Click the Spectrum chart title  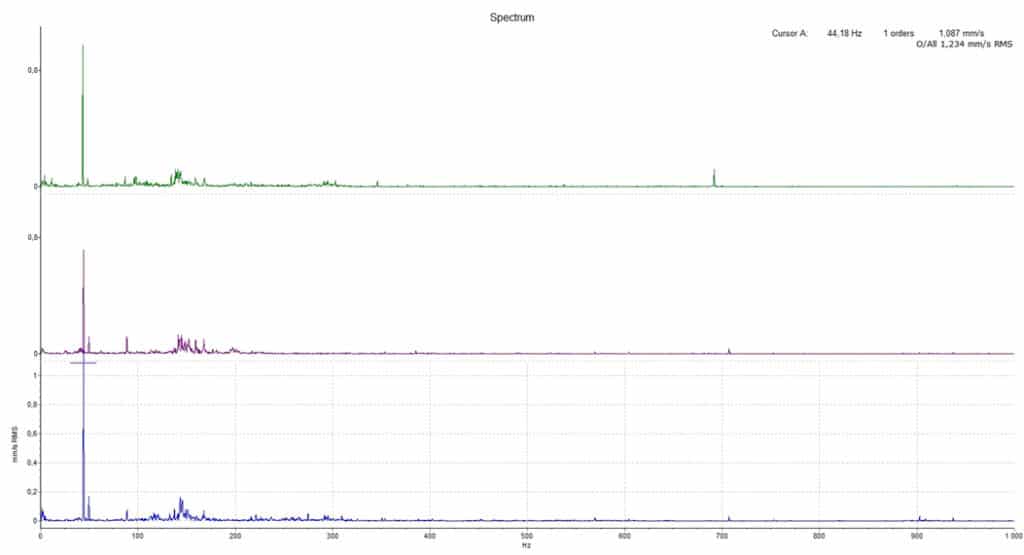[x=511, y=18]
